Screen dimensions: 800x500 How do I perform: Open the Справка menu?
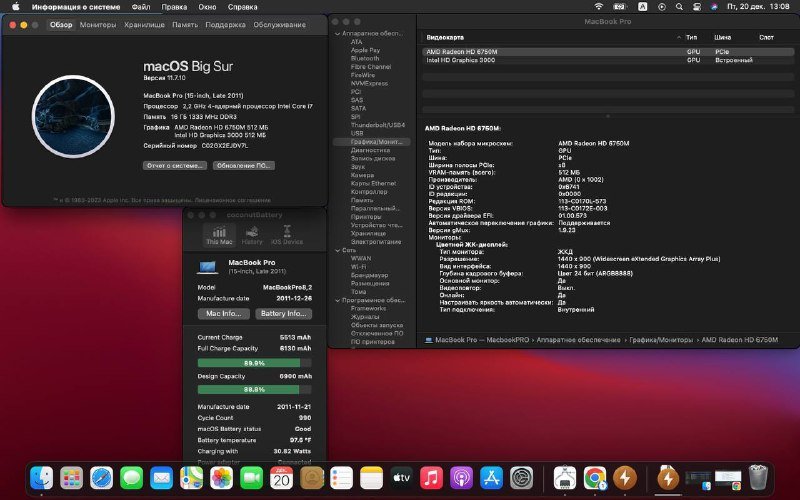[x=242, y=7]
